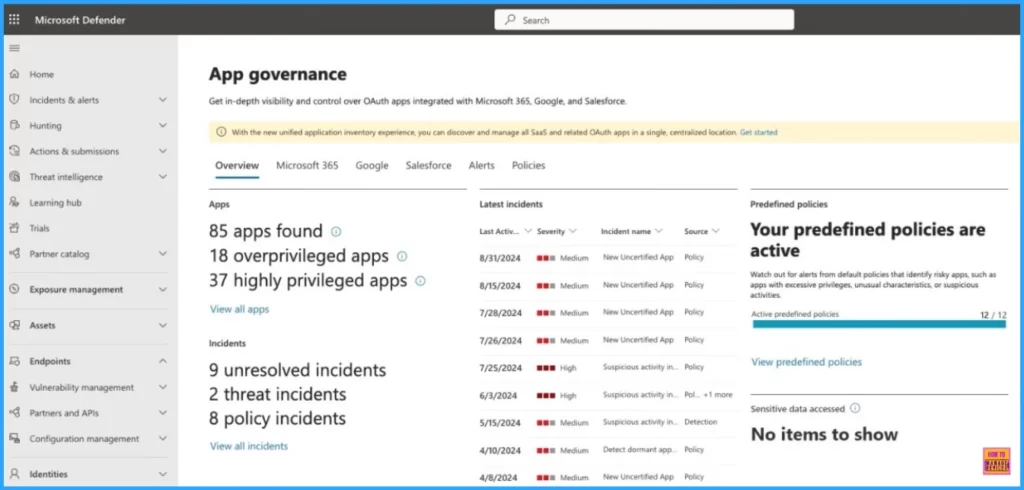Switch to the Salesforce tab
1024x490 pixels.
pos(428,166)
